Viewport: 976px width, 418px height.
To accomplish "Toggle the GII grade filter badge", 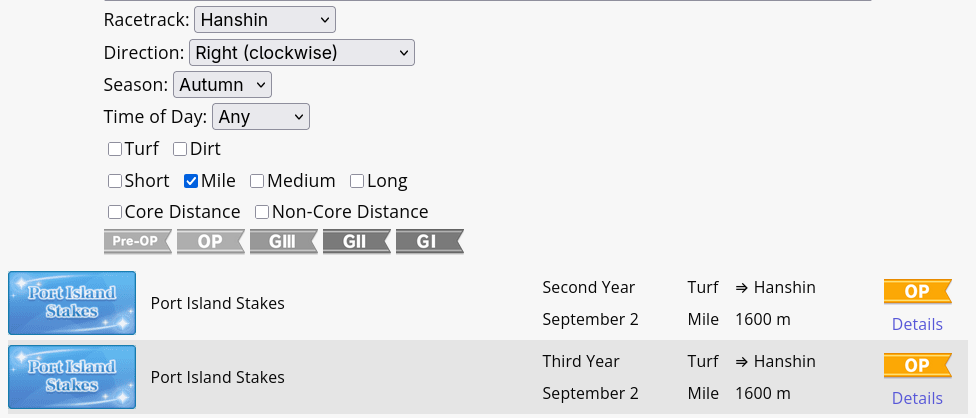I will click(x=357, y=241).
